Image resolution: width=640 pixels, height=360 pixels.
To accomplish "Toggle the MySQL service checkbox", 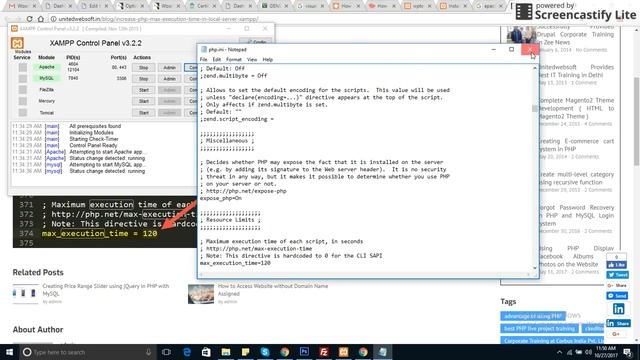I will 23,78.
